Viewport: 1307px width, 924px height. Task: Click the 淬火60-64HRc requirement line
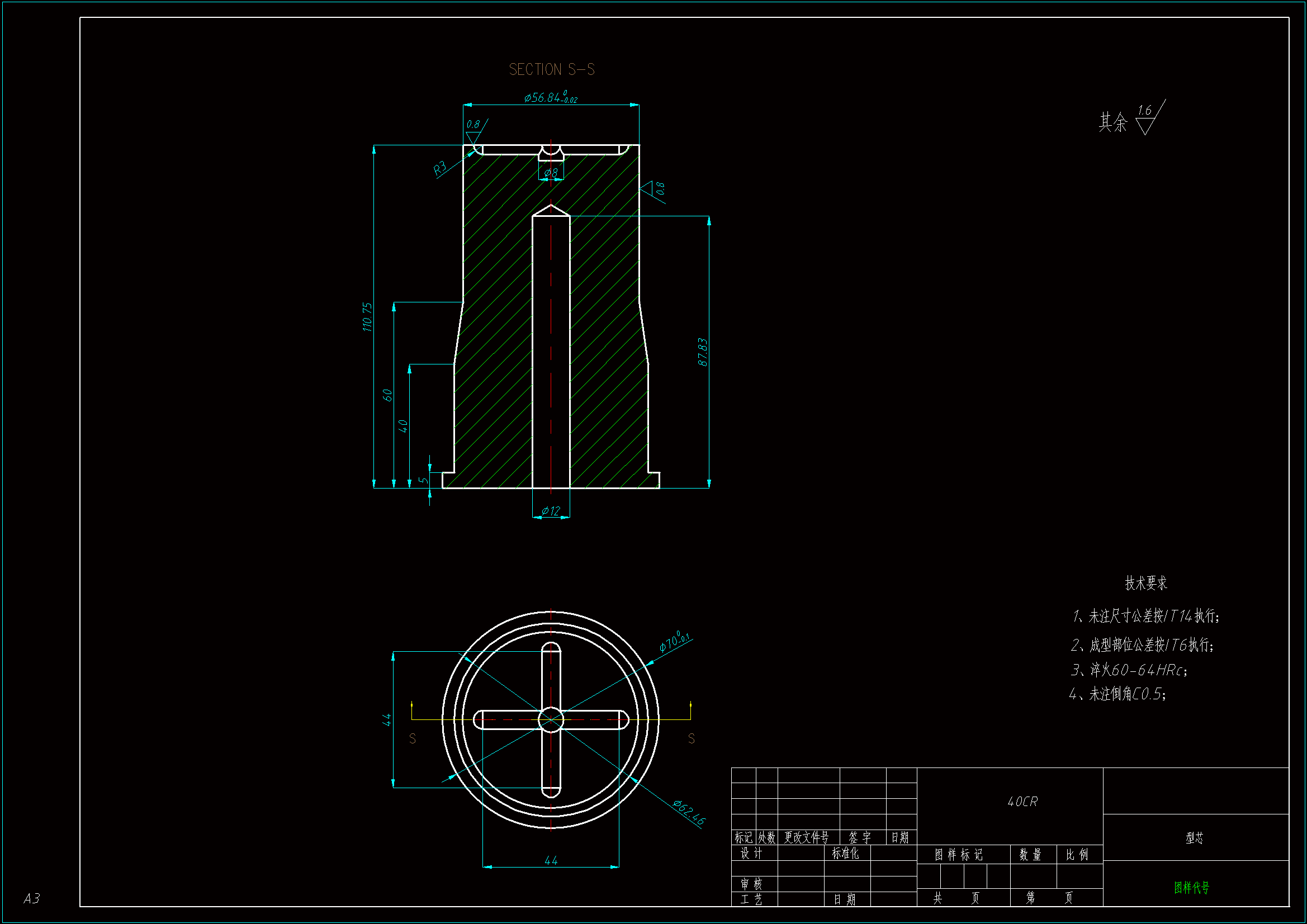[x=1129, y=670]
